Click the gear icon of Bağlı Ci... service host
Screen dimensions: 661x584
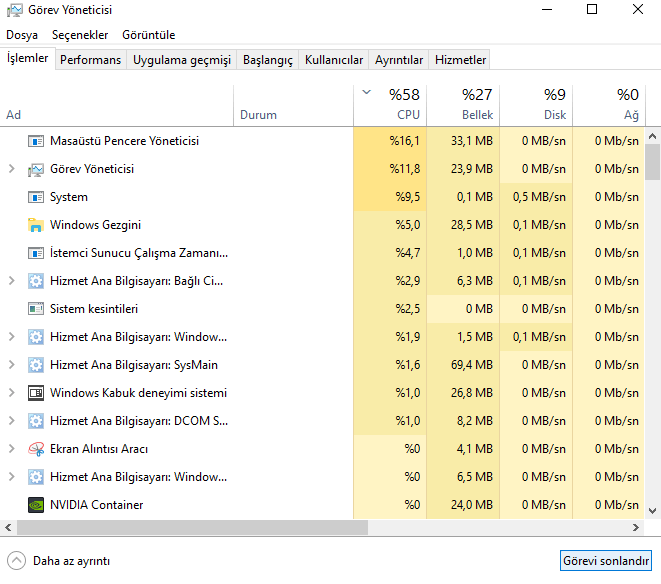[x=36, y=281]
